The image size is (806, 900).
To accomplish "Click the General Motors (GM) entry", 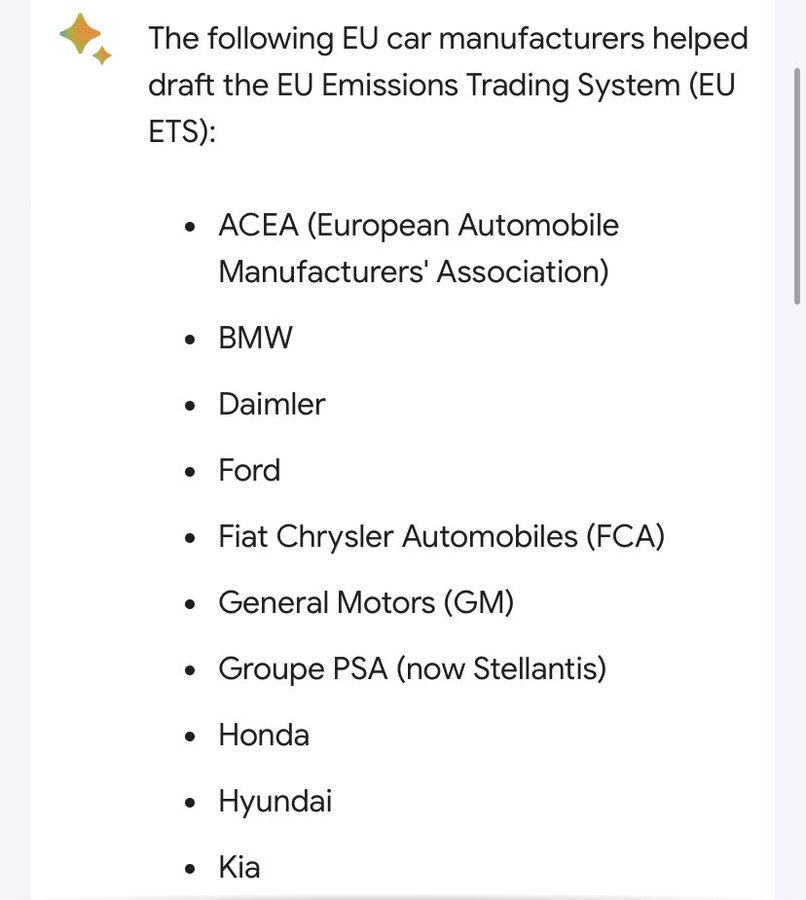I will [366, 603].
